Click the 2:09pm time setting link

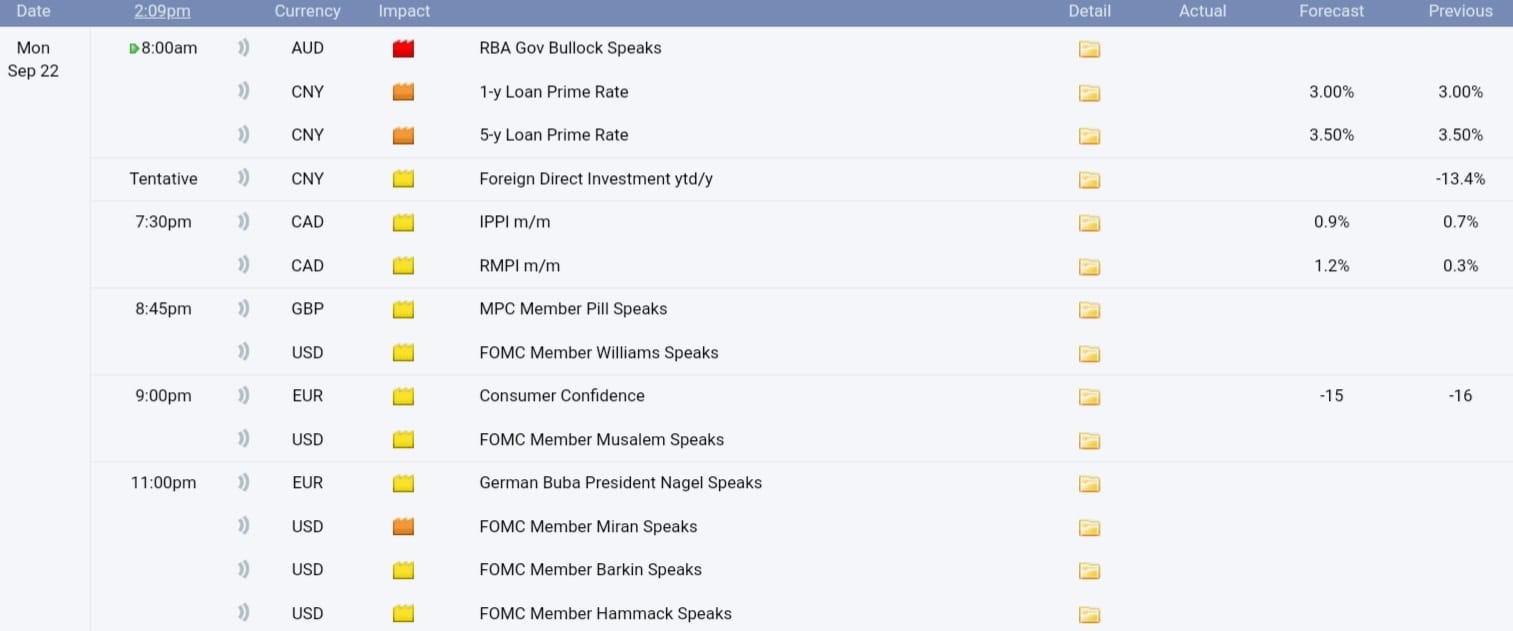[x=162, y=12]
